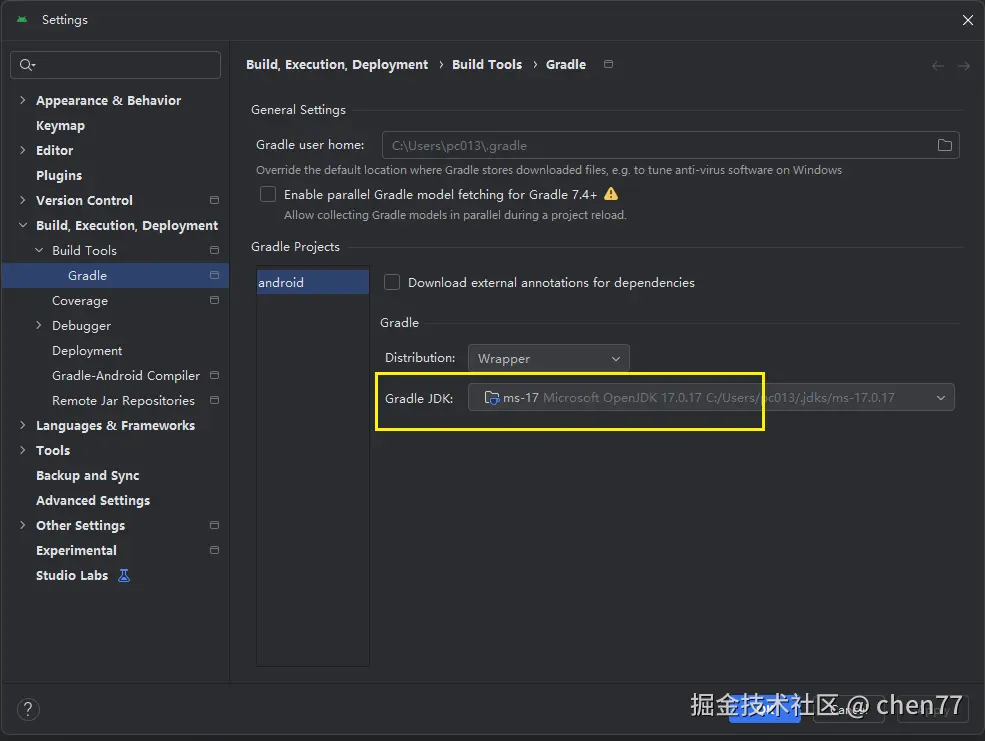
Task: Open Remote Jar Repositories settings
Action: point(123,400)
